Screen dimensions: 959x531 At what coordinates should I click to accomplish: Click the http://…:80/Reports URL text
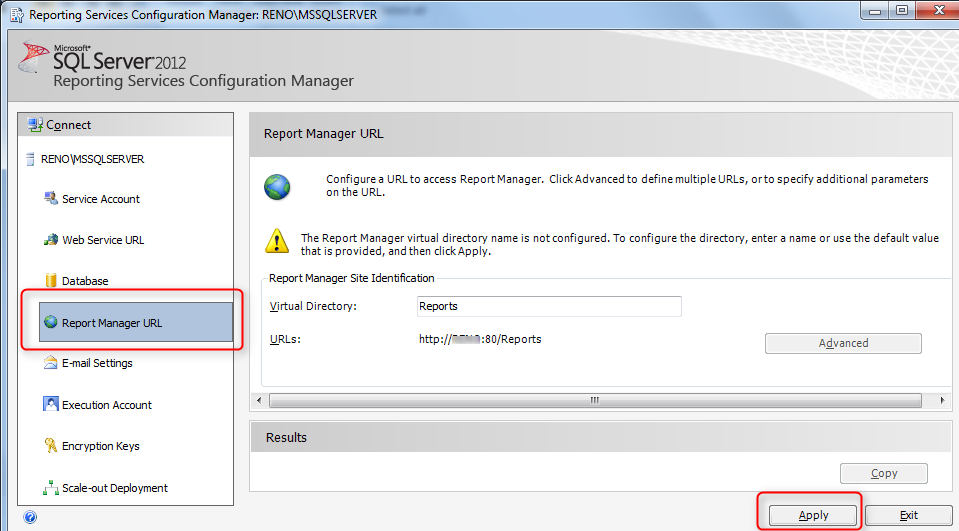click(480, 339)
